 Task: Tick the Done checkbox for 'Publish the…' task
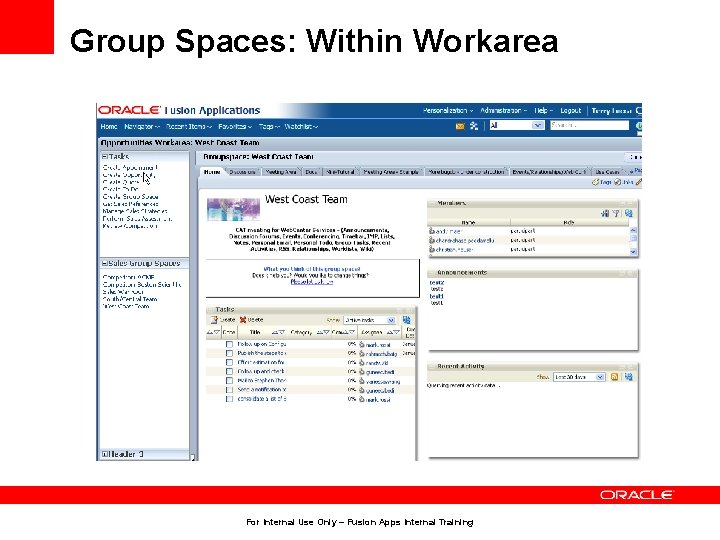tap(229, 353)
